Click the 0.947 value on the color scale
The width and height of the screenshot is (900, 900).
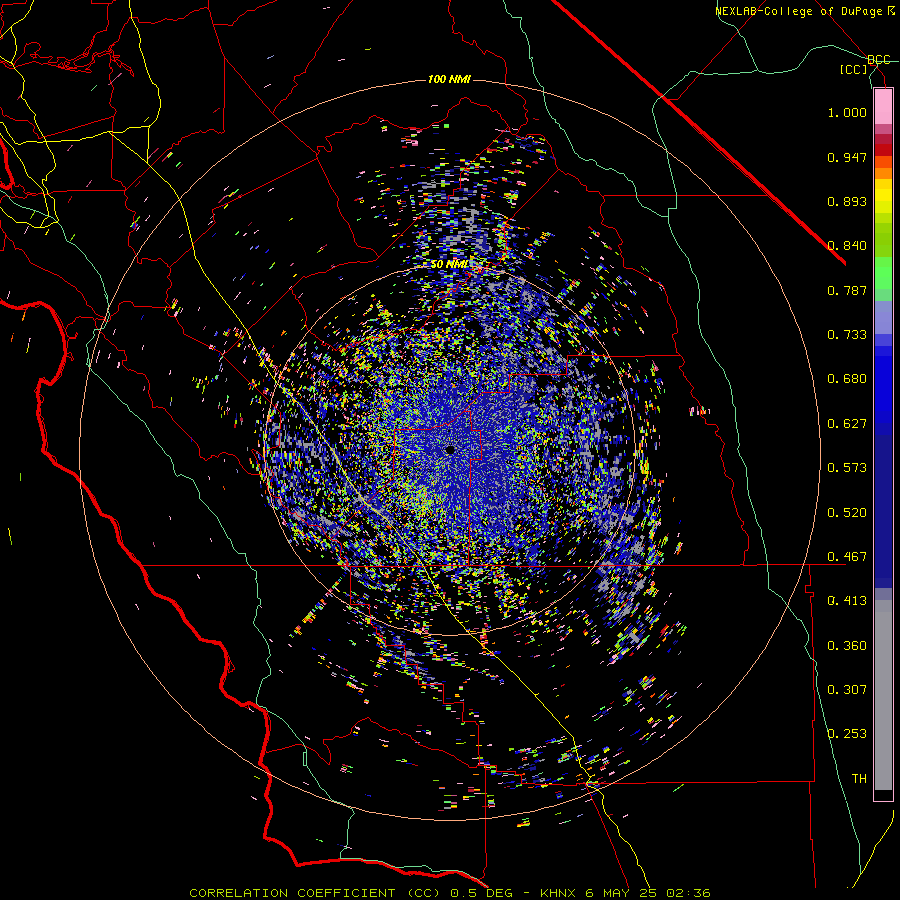point(847,157)
